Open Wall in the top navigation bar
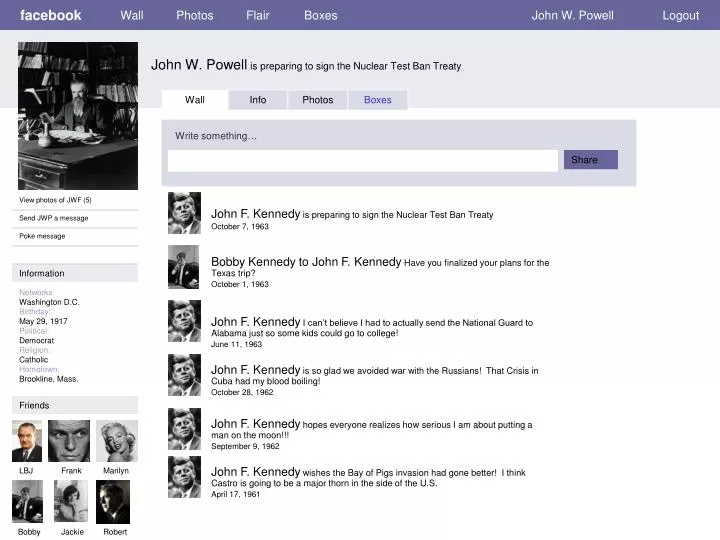 point(132,15)
